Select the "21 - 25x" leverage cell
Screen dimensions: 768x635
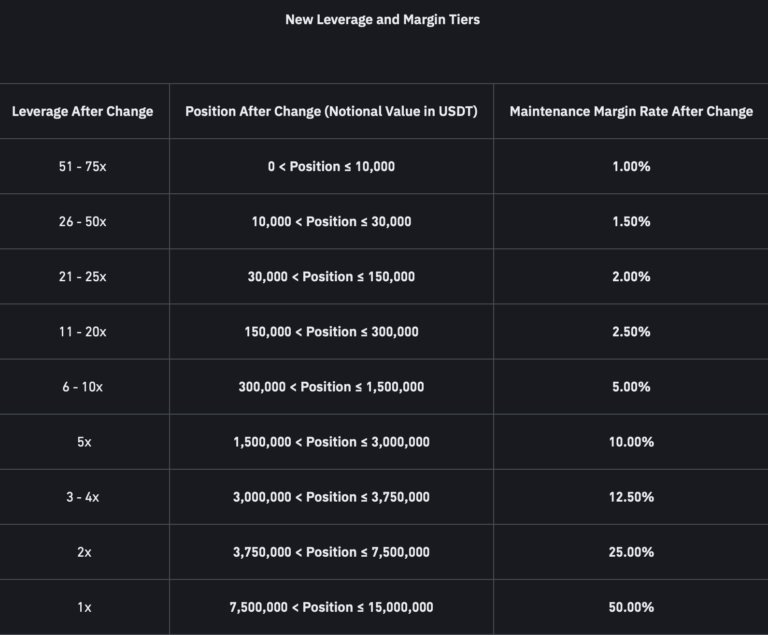(x=83, y=276)
